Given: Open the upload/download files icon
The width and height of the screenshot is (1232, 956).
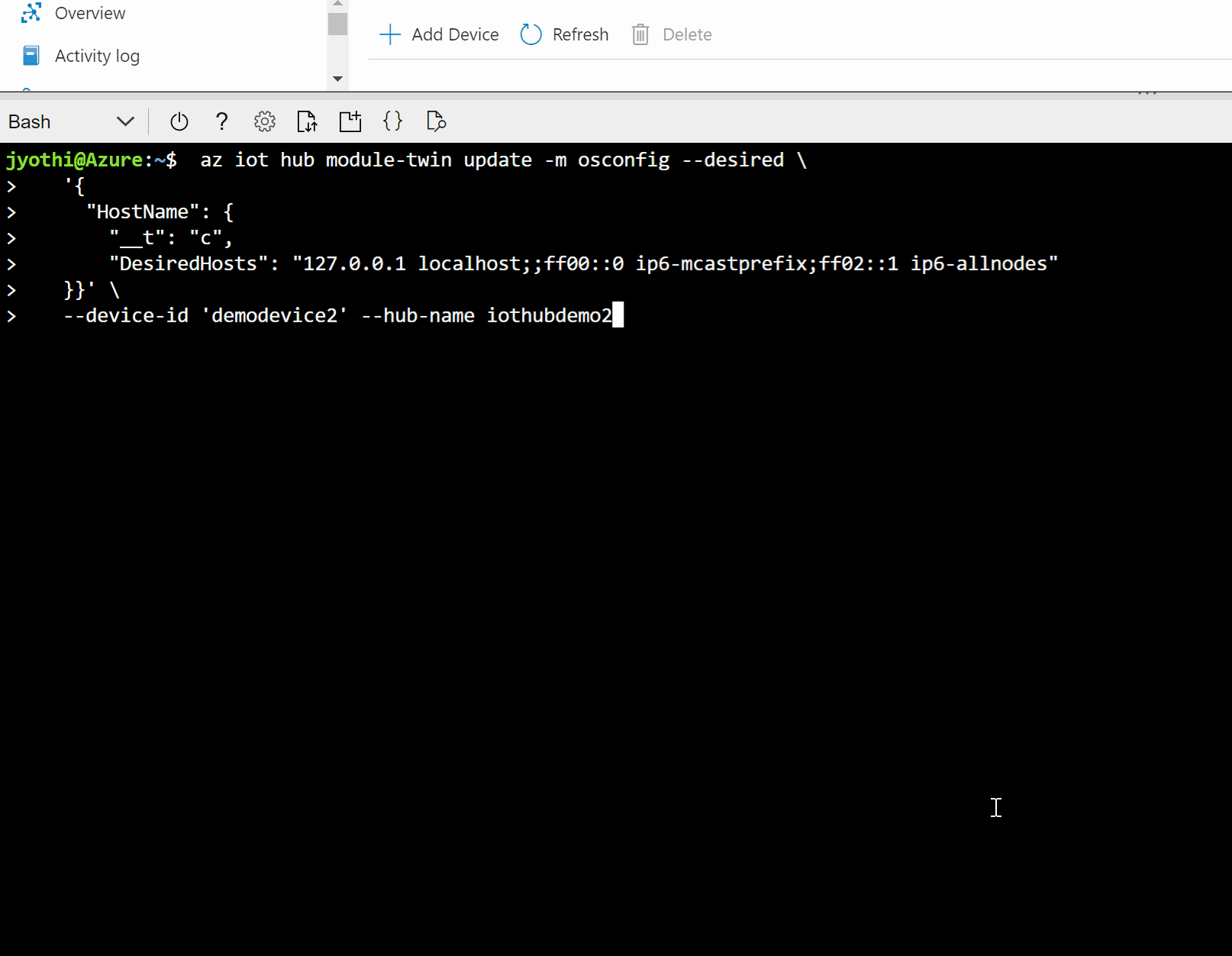Looking at the screenshot, I should 307,121.
